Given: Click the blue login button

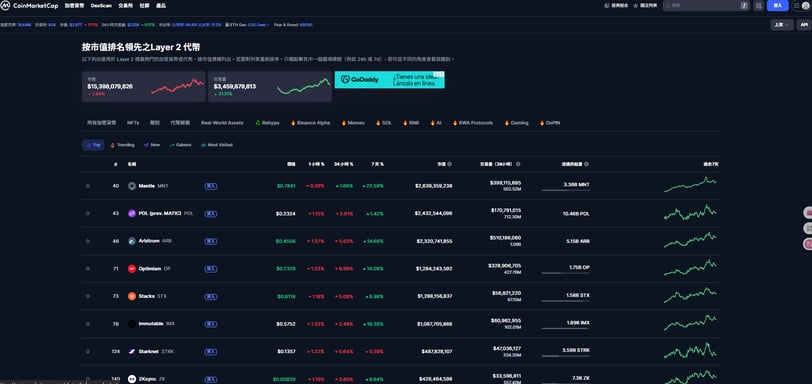Looking at the screenshot, I should (x=778, y=5).
